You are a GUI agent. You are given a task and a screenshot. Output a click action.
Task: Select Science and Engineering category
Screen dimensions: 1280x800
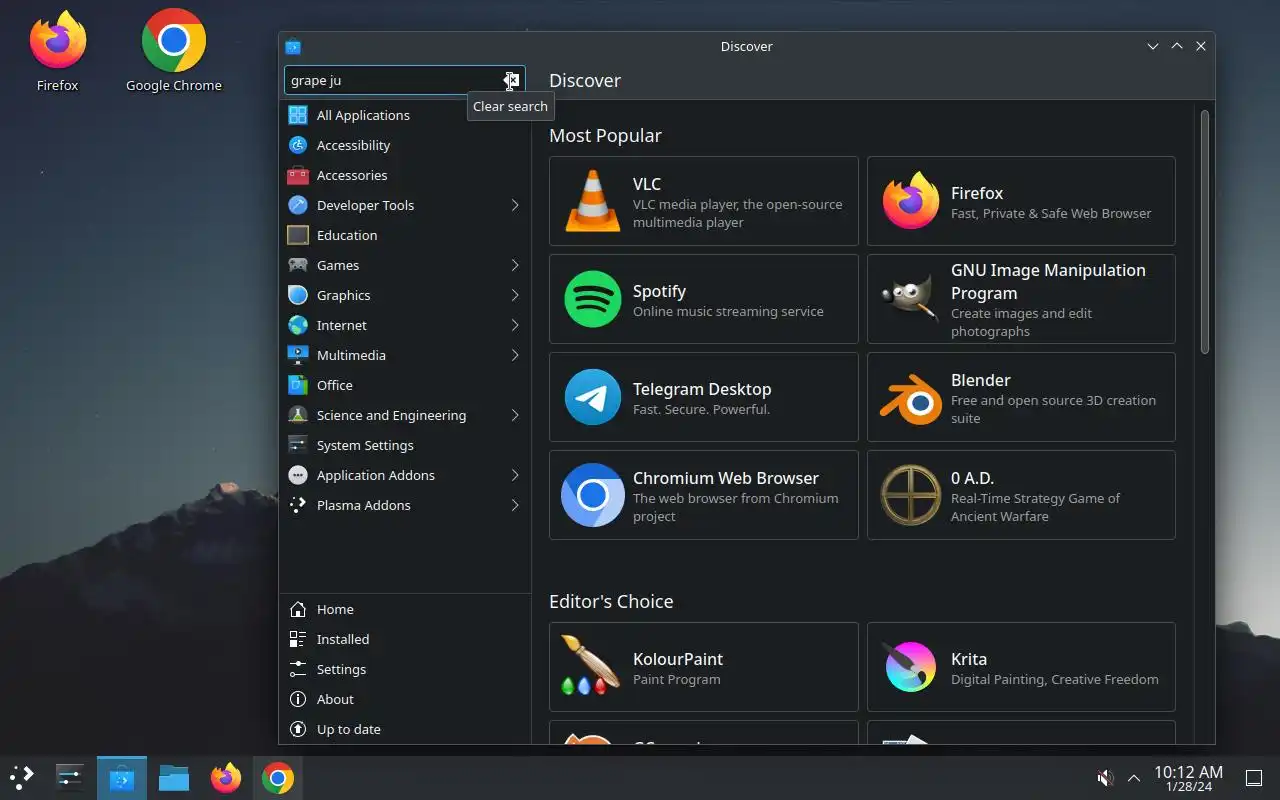pos(405,415)
